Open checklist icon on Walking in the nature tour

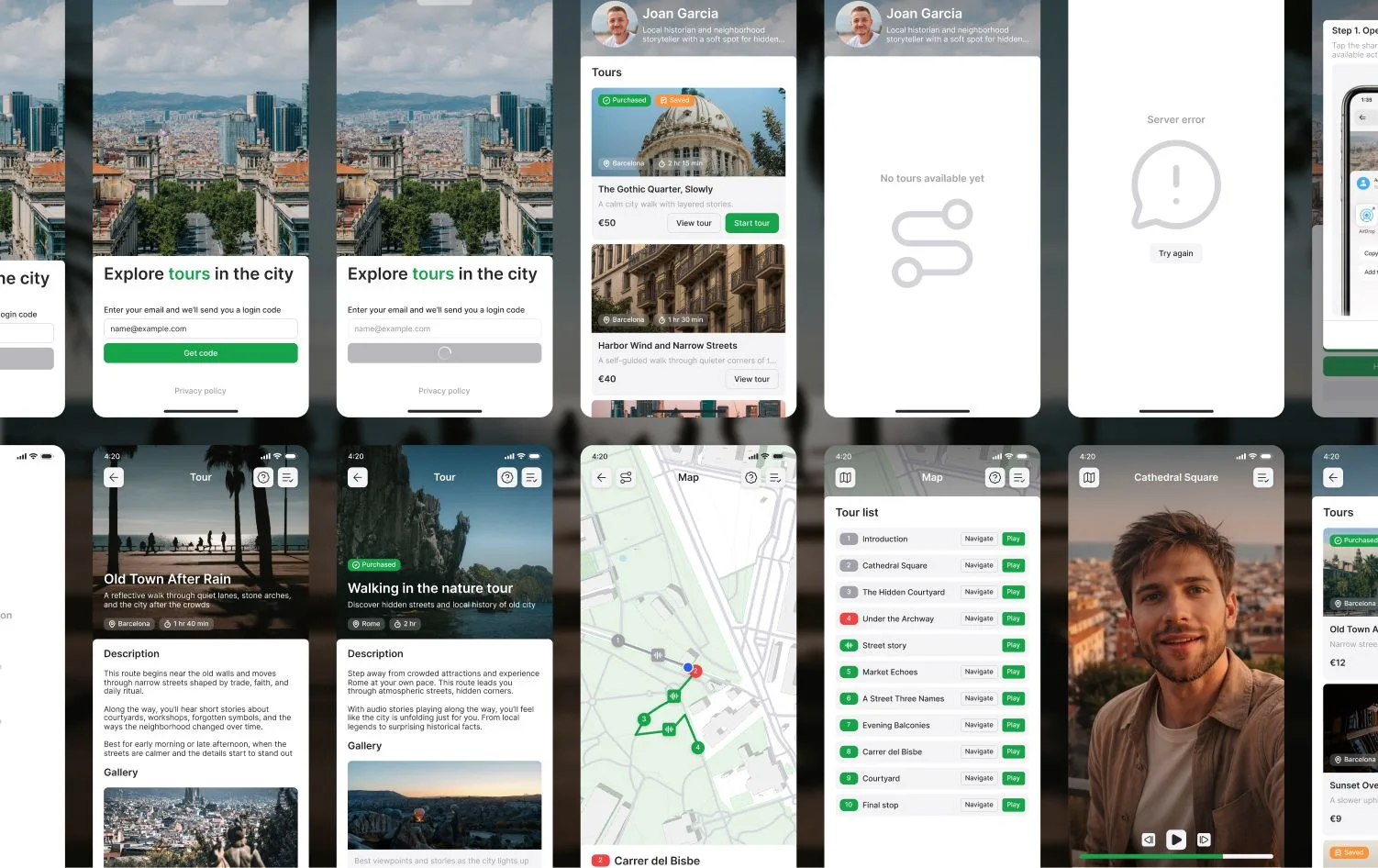click(x=532, y=477)
